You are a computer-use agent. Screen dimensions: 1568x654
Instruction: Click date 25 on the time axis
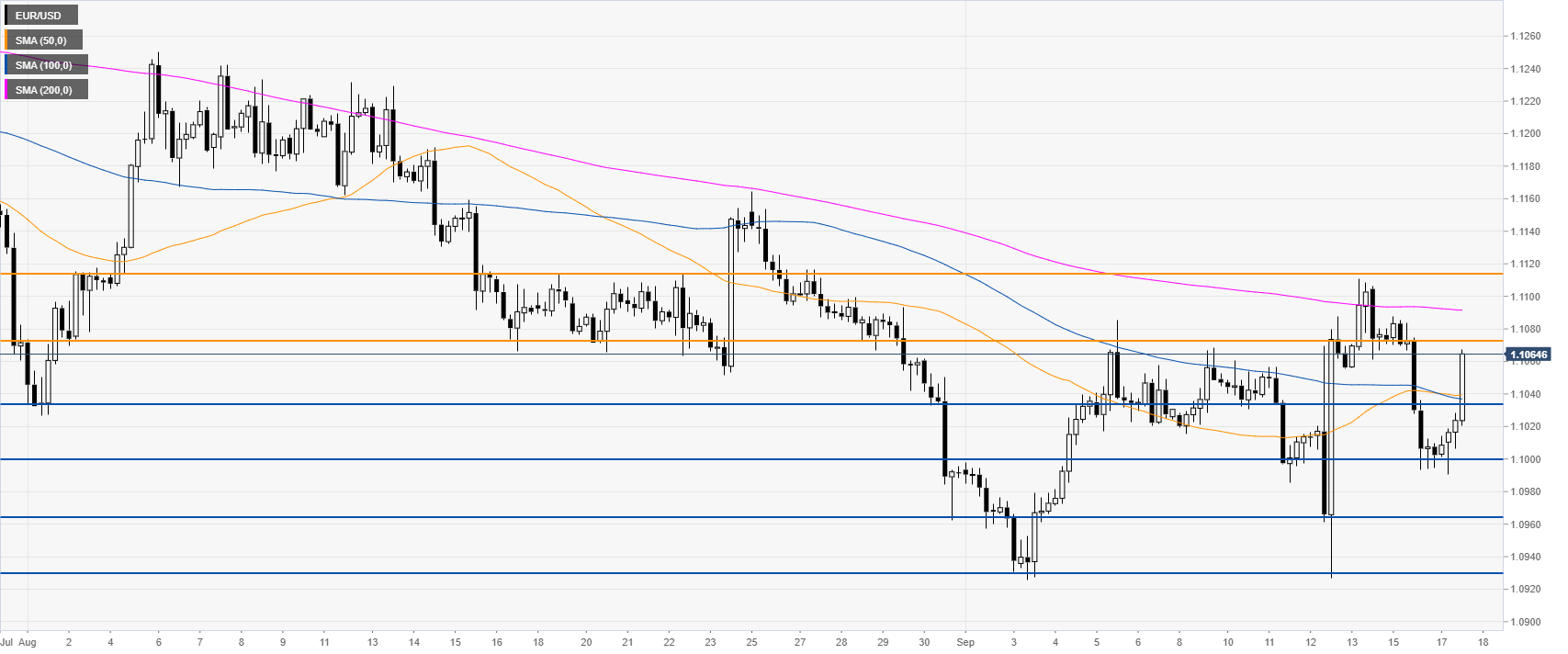point(752,642)
